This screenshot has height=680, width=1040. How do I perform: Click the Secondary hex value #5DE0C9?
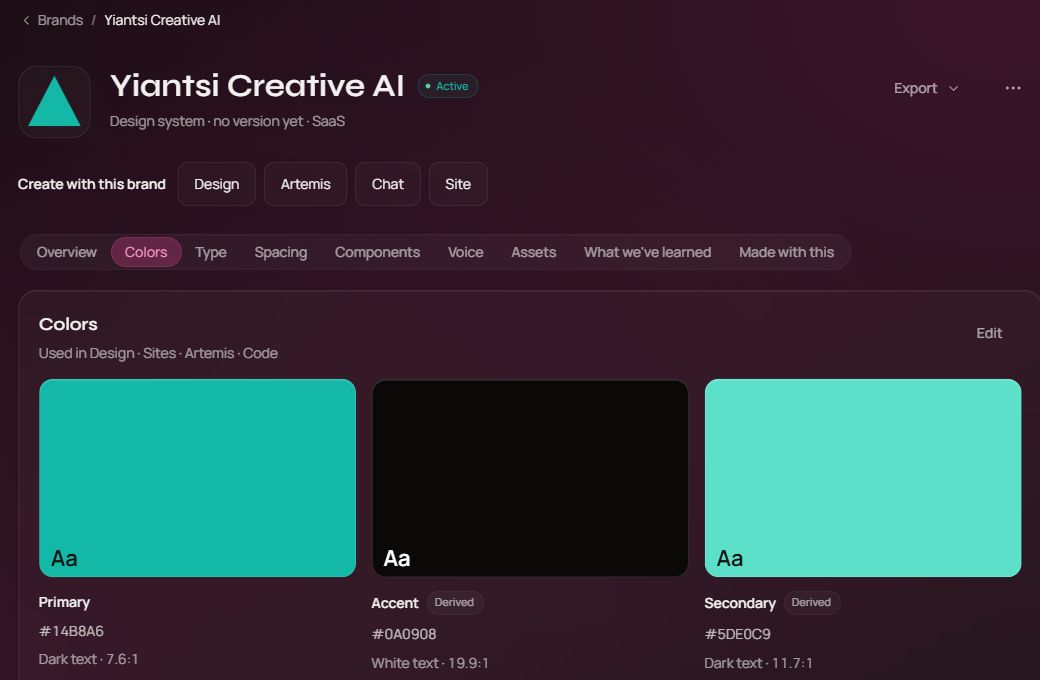(738, 634)
